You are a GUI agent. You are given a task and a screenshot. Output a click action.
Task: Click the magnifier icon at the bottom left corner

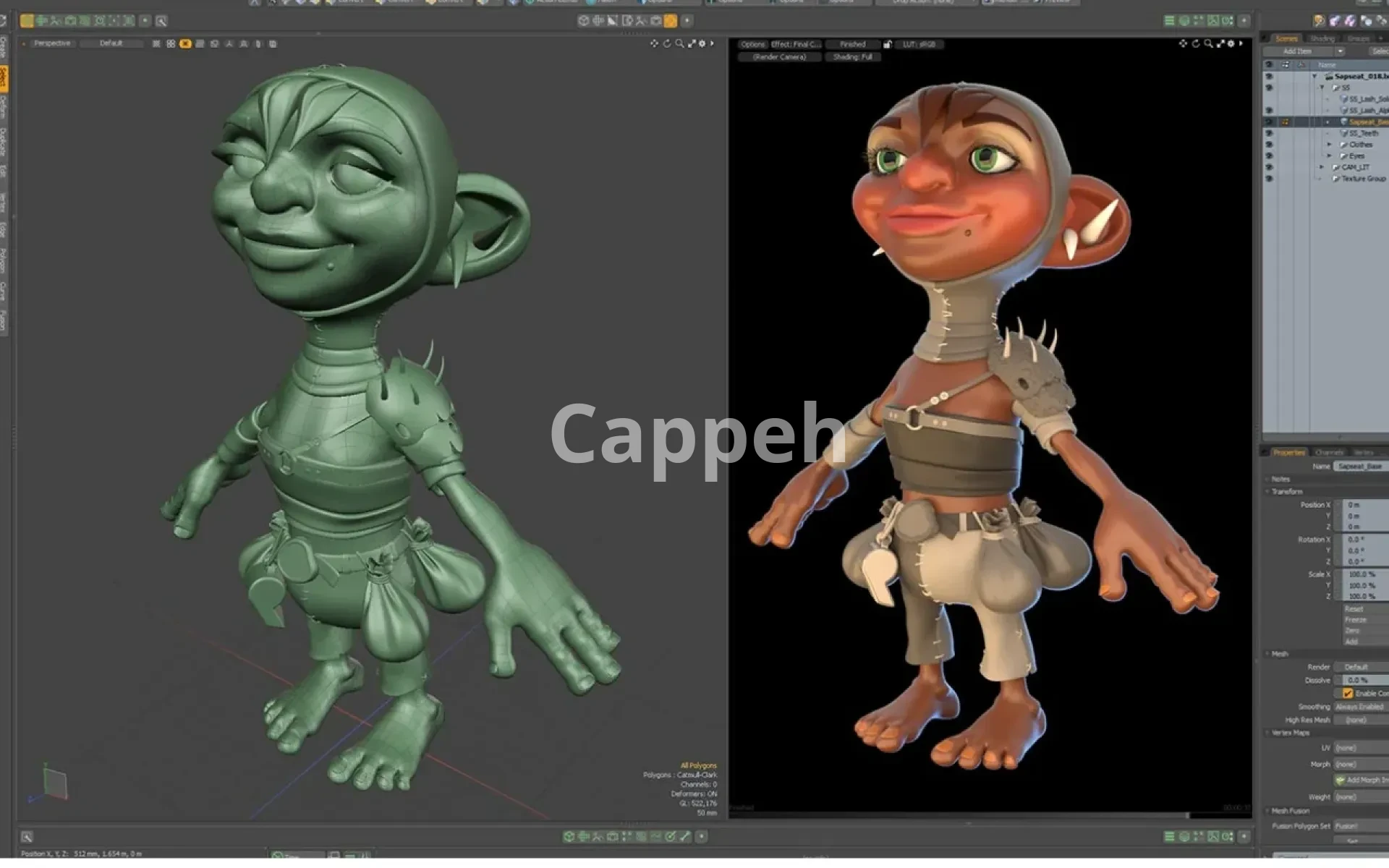coord(27,837)
